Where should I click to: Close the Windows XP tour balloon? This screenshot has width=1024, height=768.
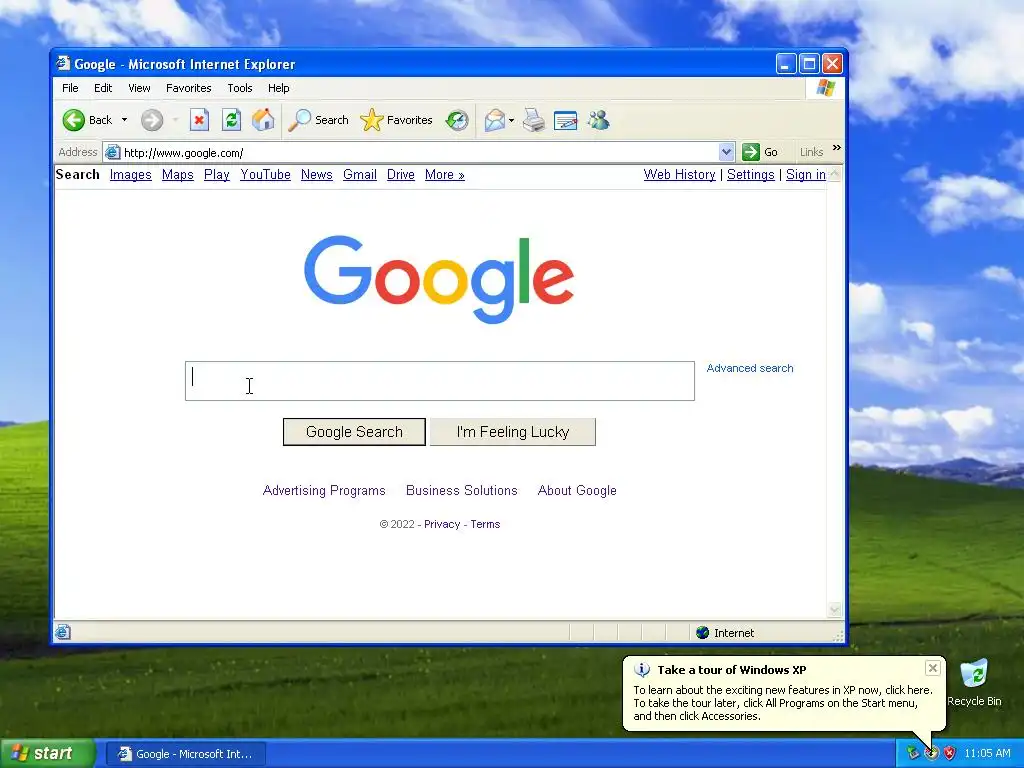(933, 668)
